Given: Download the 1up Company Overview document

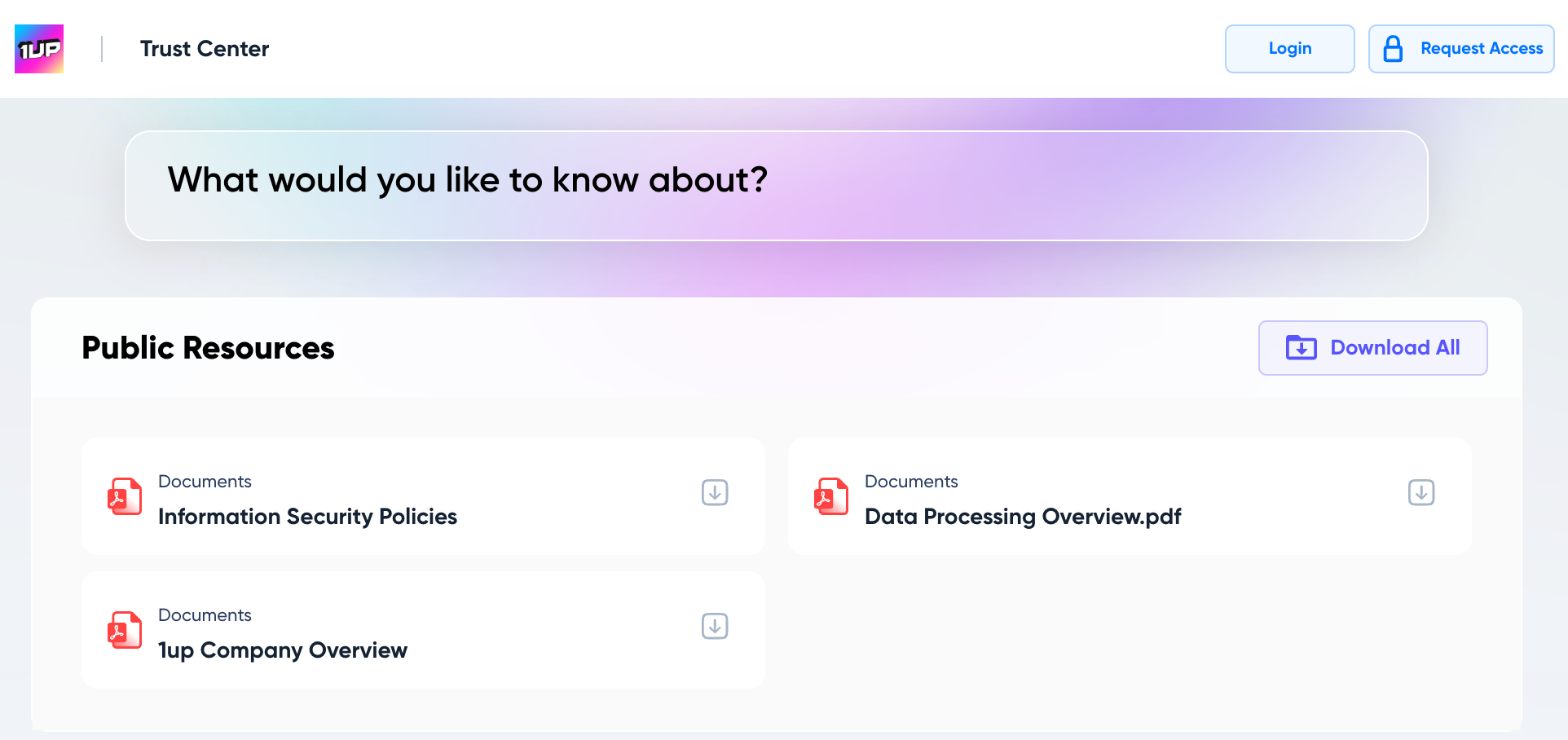Looking at the screenshot, I should coord(715,626).
